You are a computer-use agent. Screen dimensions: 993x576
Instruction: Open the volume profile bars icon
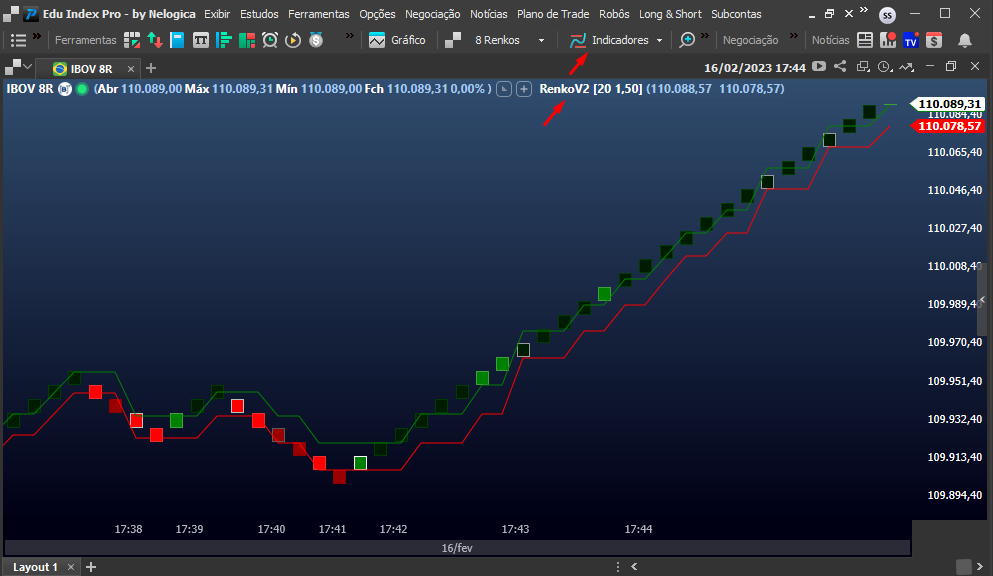point(224,40)
